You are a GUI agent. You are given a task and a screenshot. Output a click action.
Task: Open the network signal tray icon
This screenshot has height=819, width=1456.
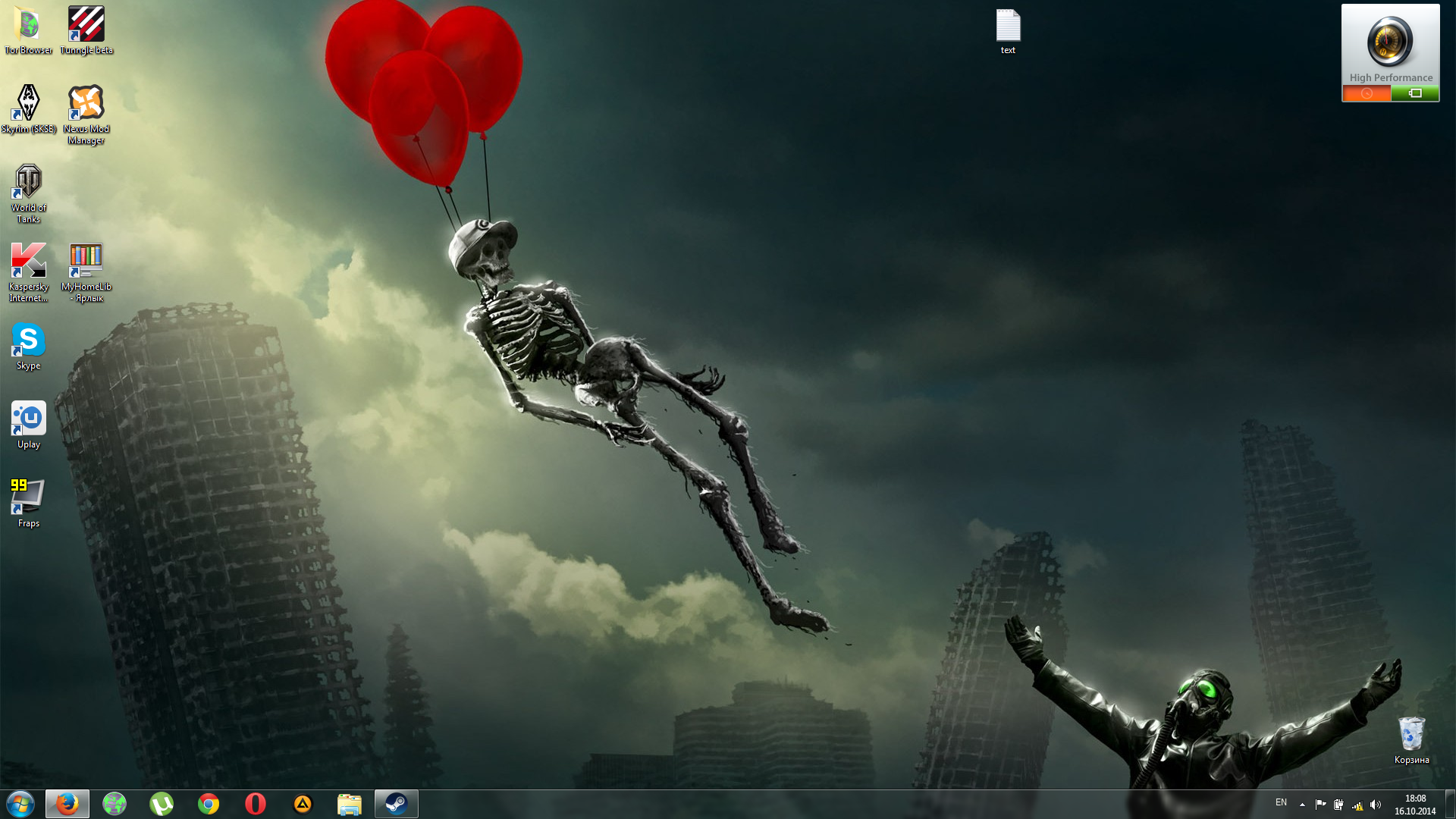pos(1357,805)
